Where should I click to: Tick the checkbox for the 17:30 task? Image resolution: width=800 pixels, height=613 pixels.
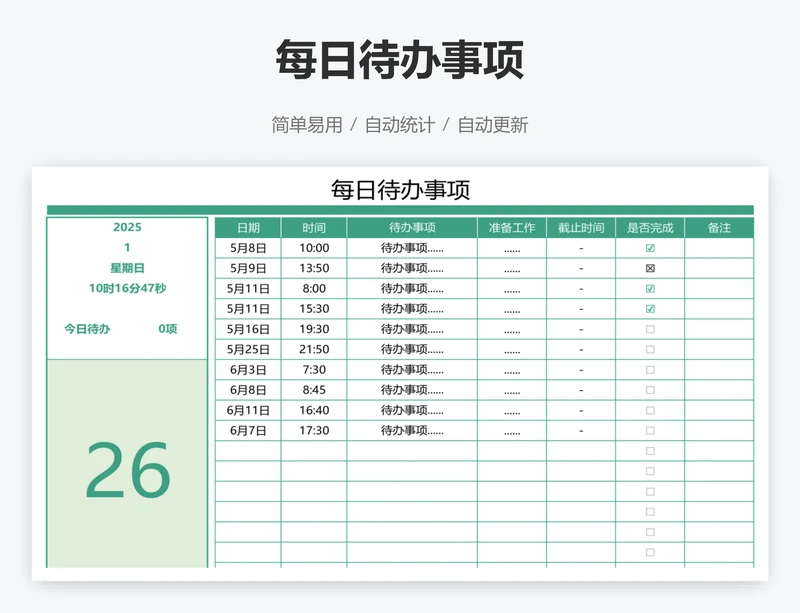point(650,431)
